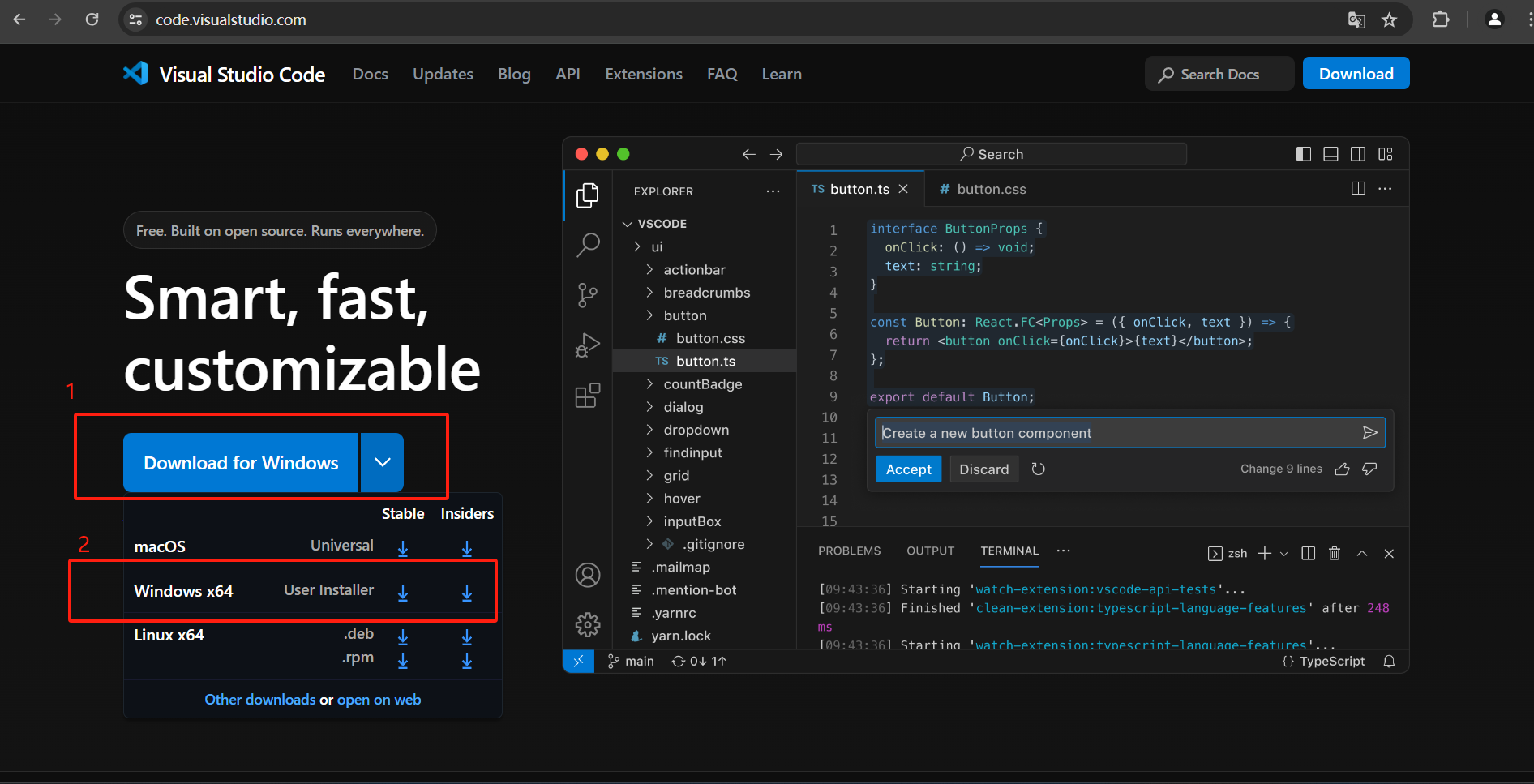Maximize terminal panel with up chevron
Image resolution: width=1534 pixels, height=784 pixels.
[x=1362, y=553]
